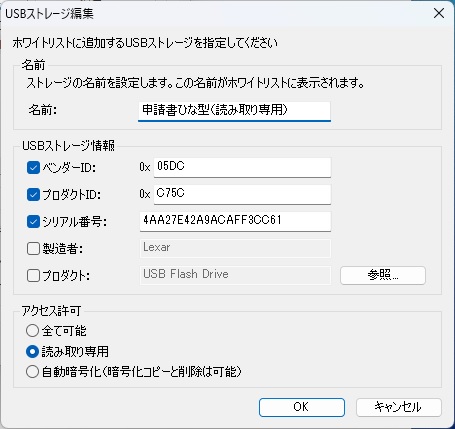The width and height of the screenshot is (455, 429).
Task: Uncheck the プロダクトID checkbox
Action: tap(33, 195)
